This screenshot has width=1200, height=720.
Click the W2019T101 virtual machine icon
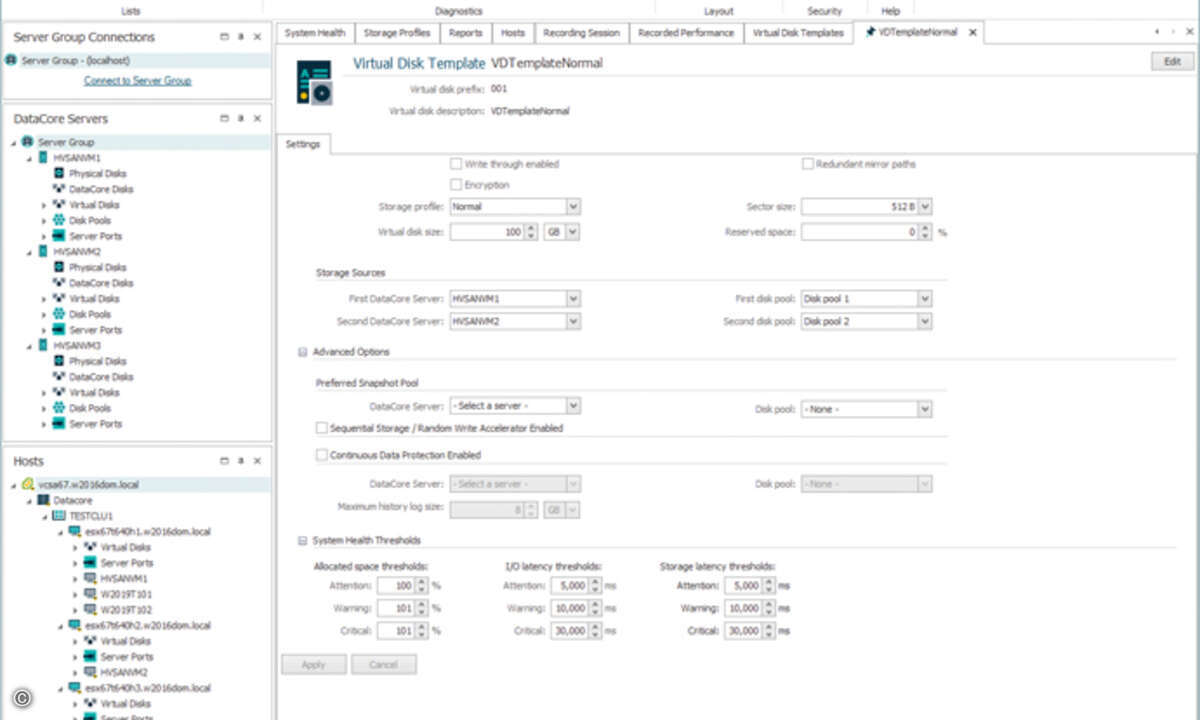point(91,594)
